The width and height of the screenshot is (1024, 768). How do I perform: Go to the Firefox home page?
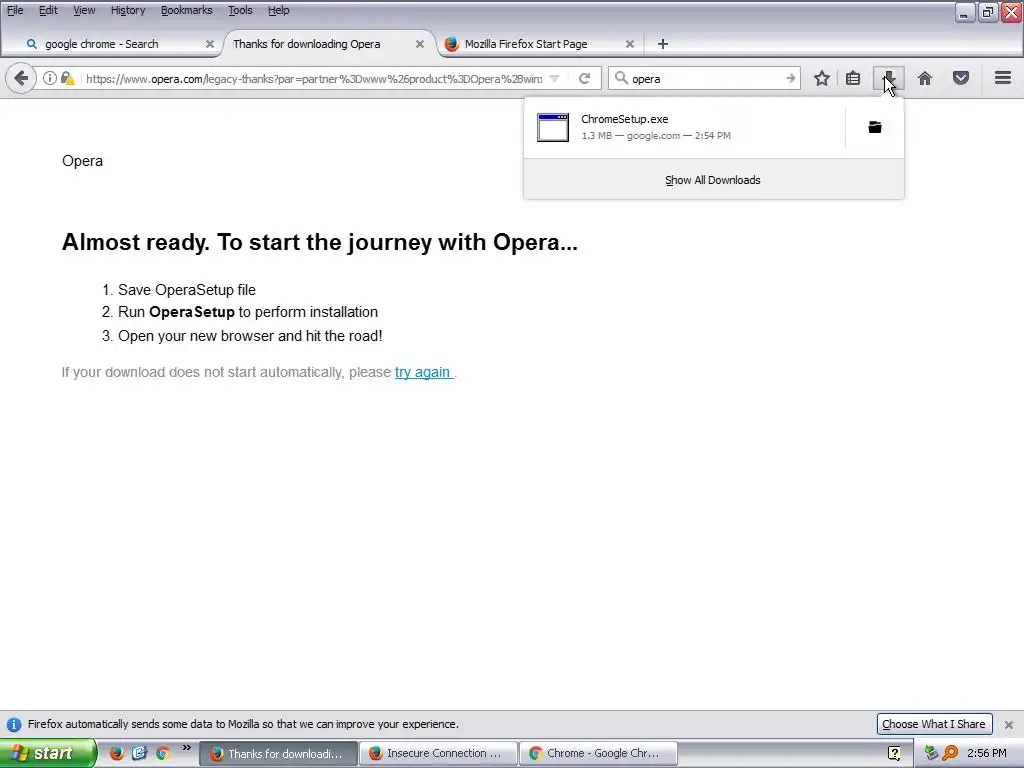point(925,78)
